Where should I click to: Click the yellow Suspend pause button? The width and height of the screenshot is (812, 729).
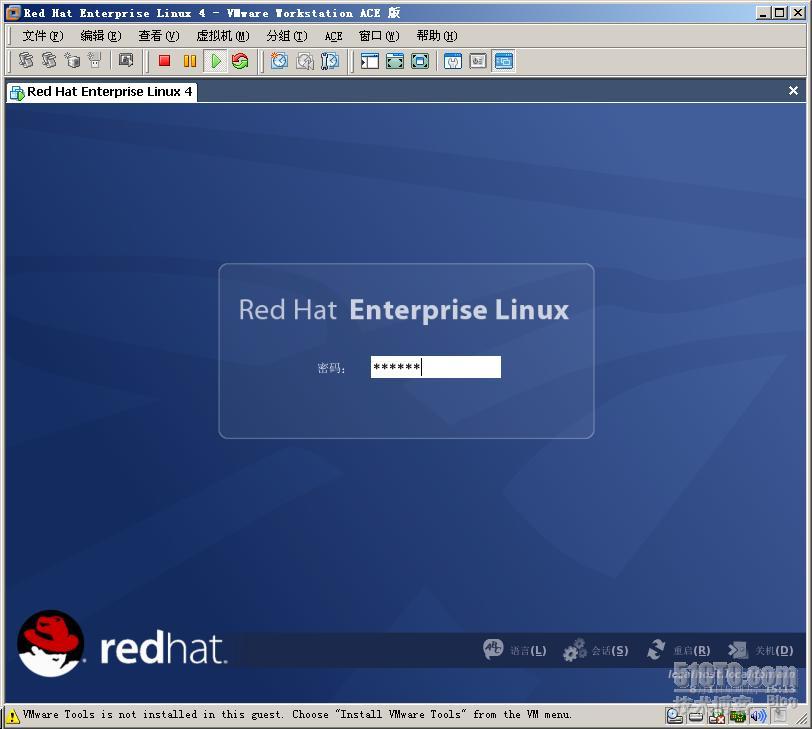click(190, 61)
